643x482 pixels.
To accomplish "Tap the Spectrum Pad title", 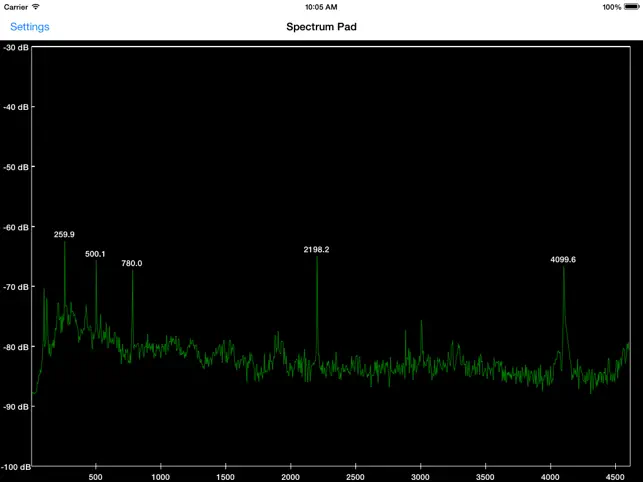I will pos(322,27).
